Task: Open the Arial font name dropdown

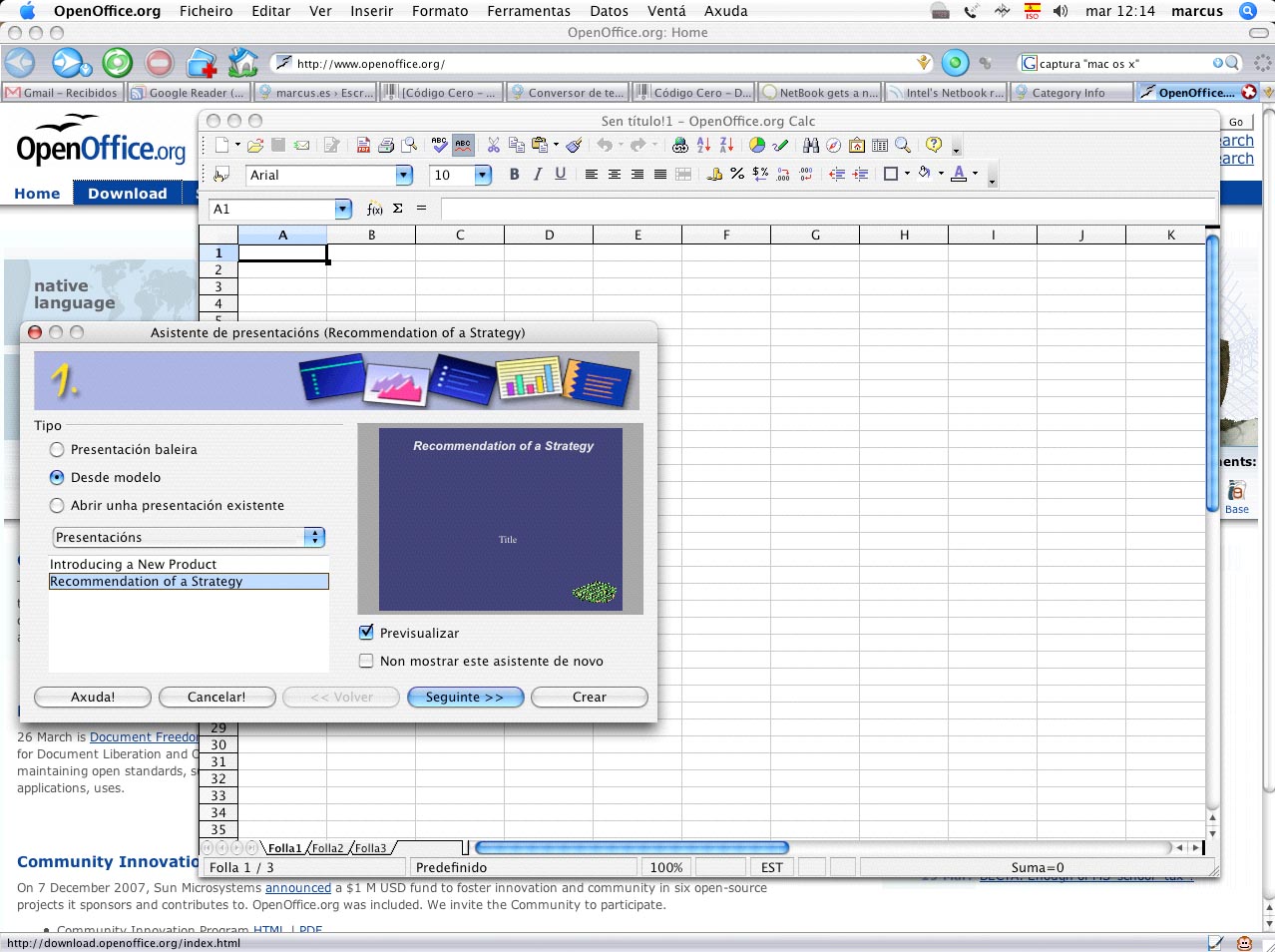Action: pos(404,176)
